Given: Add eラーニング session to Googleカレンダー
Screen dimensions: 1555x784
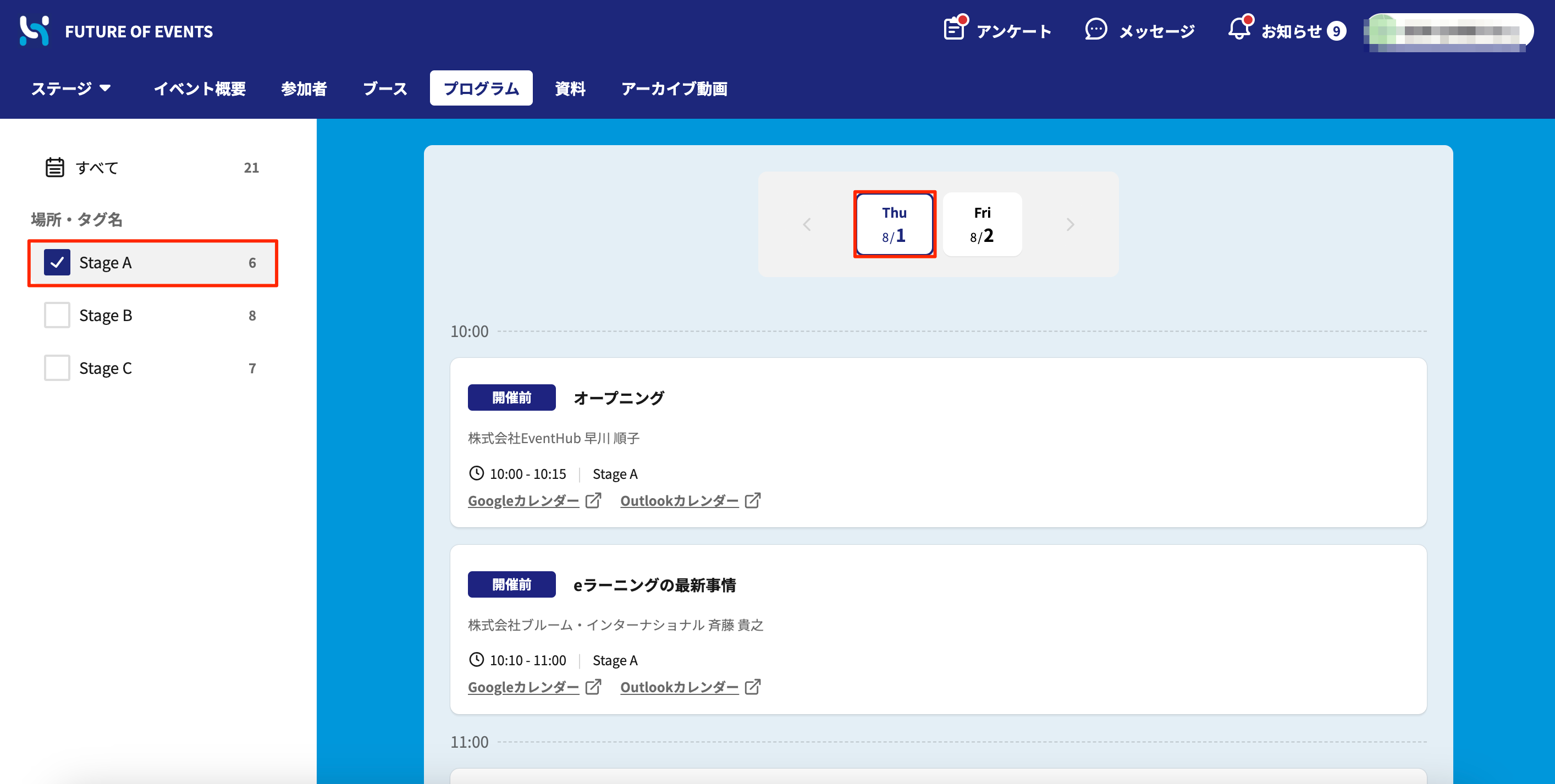Looking at the screenshot, I should 523,687.
